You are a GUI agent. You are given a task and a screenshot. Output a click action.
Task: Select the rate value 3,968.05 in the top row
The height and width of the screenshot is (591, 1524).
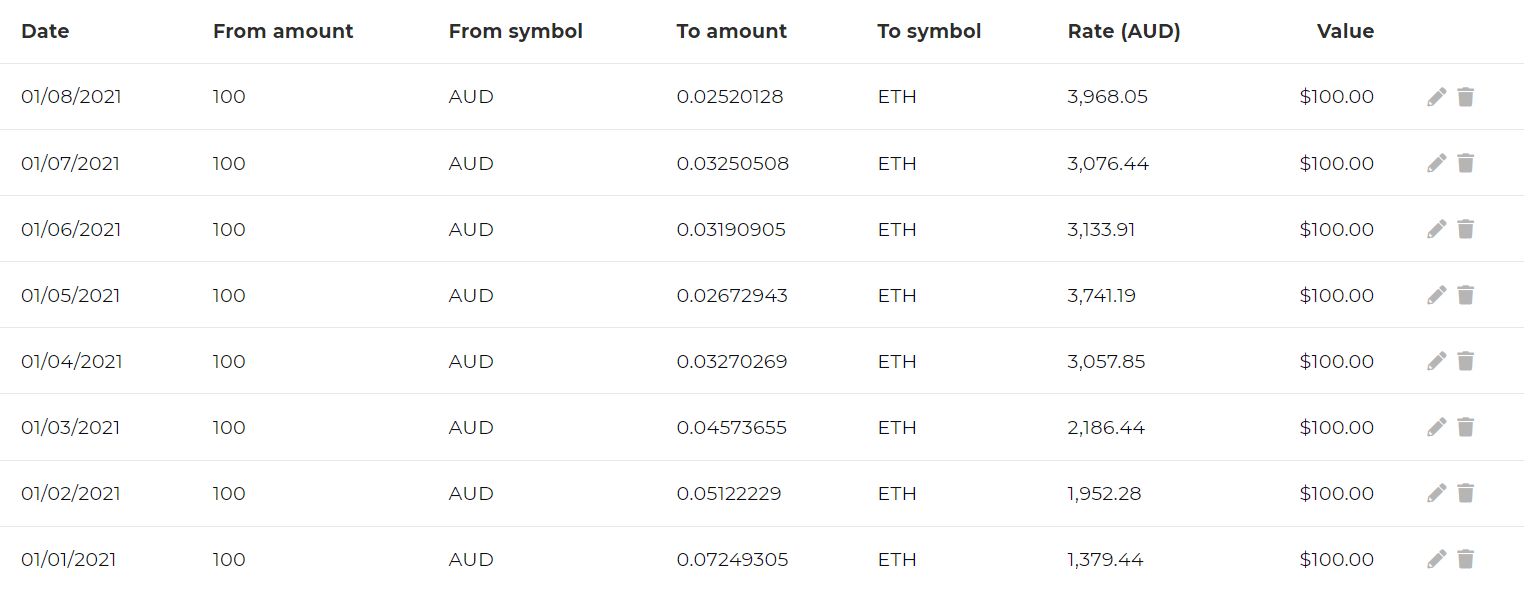(1106, 97)
